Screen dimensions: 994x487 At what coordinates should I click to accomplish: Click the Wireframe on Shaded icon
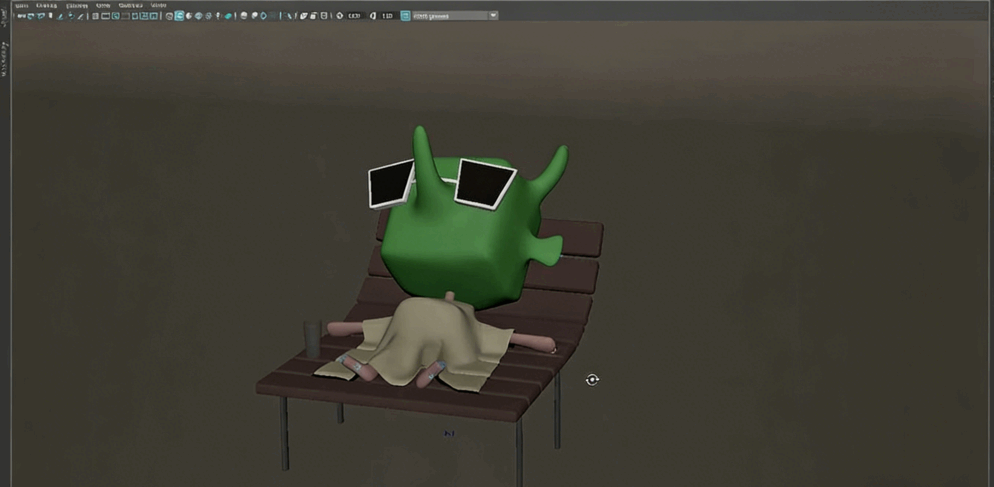tap(198, 16)
